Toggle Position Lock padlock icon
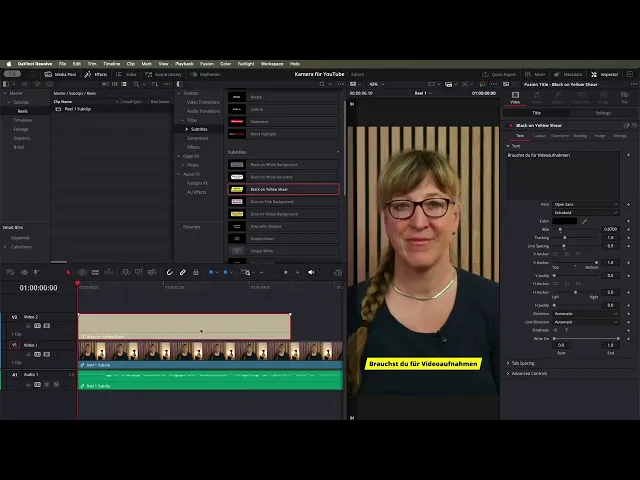The height and width of the screenshot is (480, 640). 196,272
